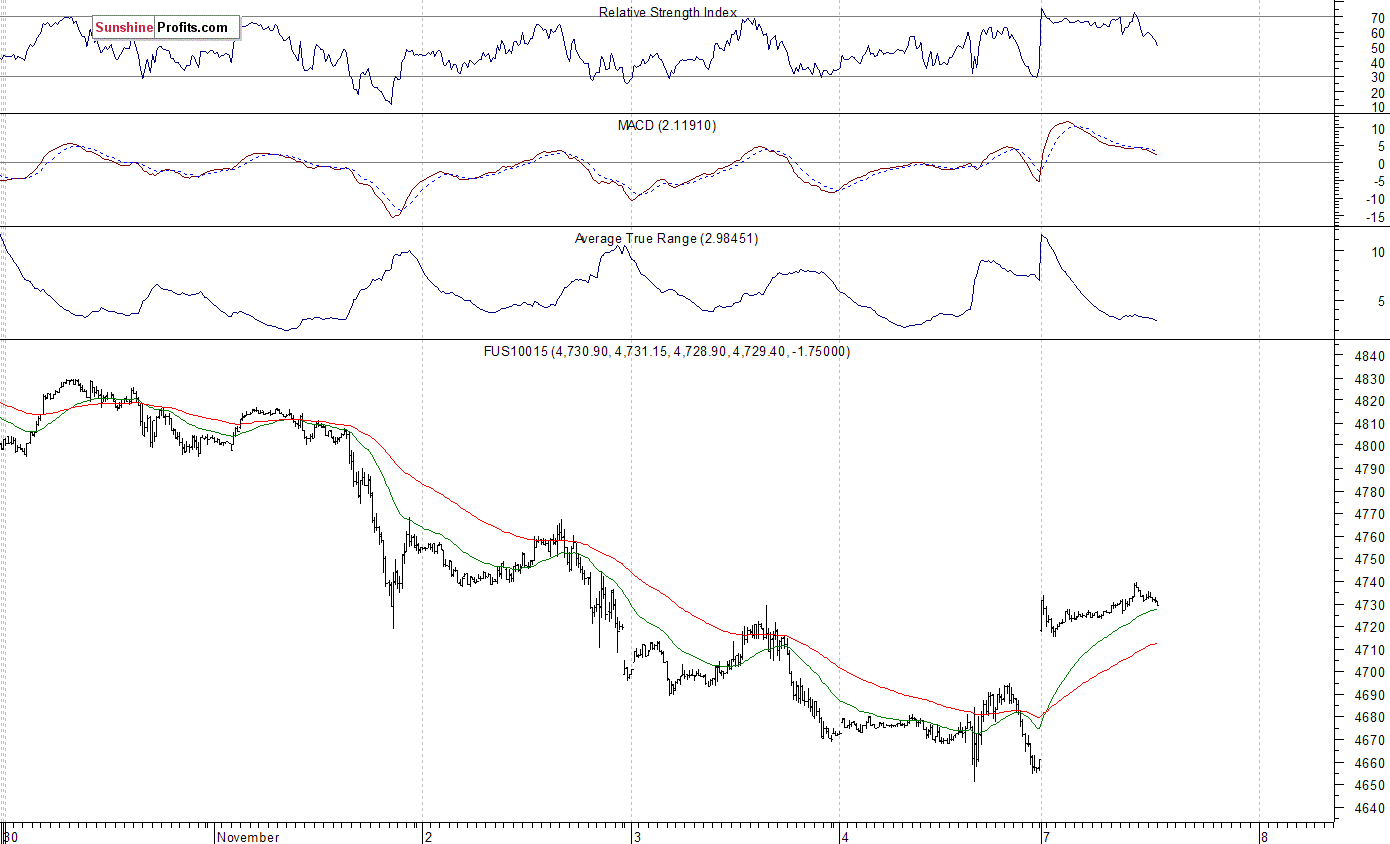Click price axis label 4660
The height and width of the screenshot is (844, 1390).
click(1371, 763)
